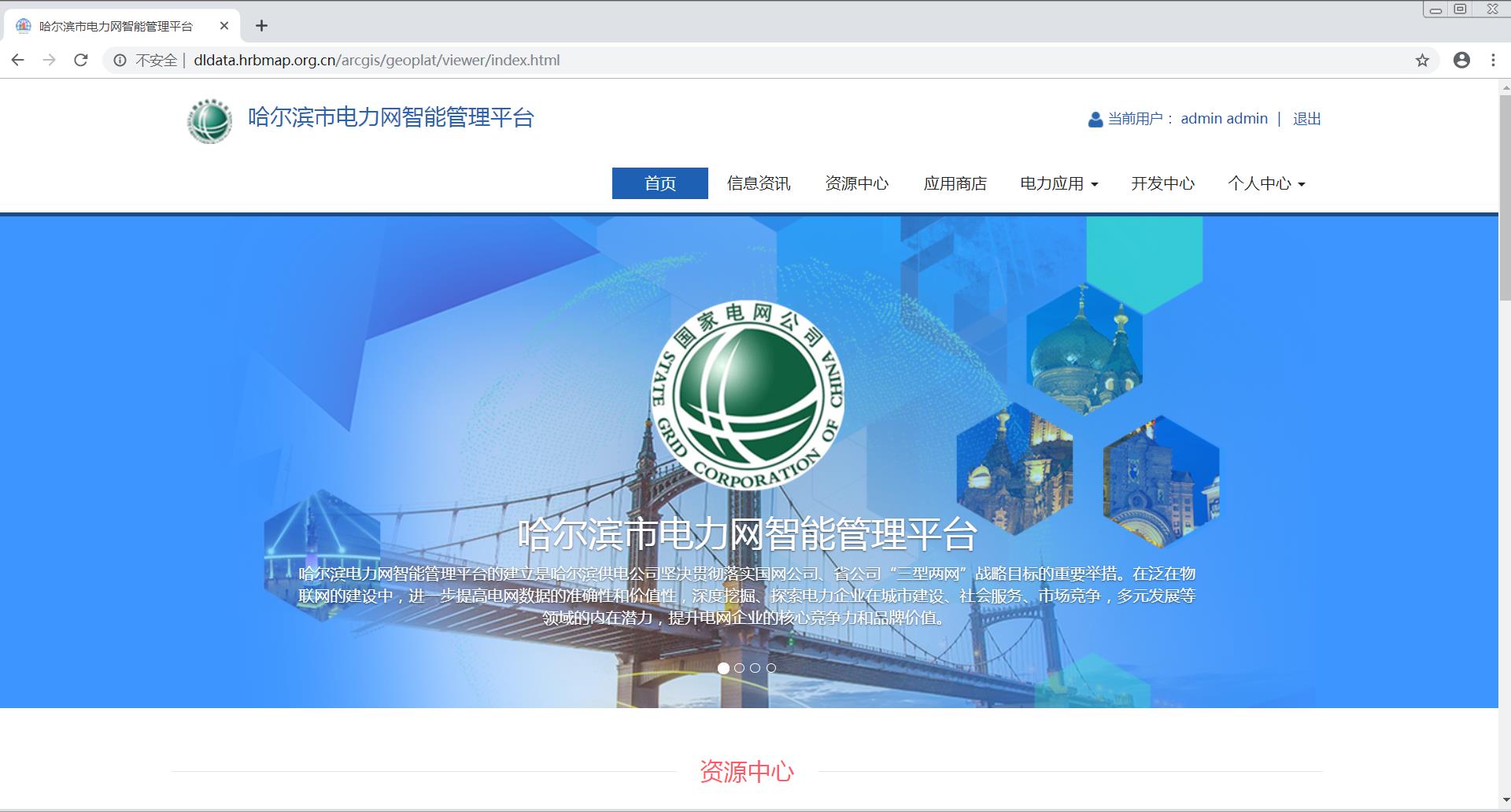
Task: Bookmark this page with star icon
Action: (x=1422, y=61)
